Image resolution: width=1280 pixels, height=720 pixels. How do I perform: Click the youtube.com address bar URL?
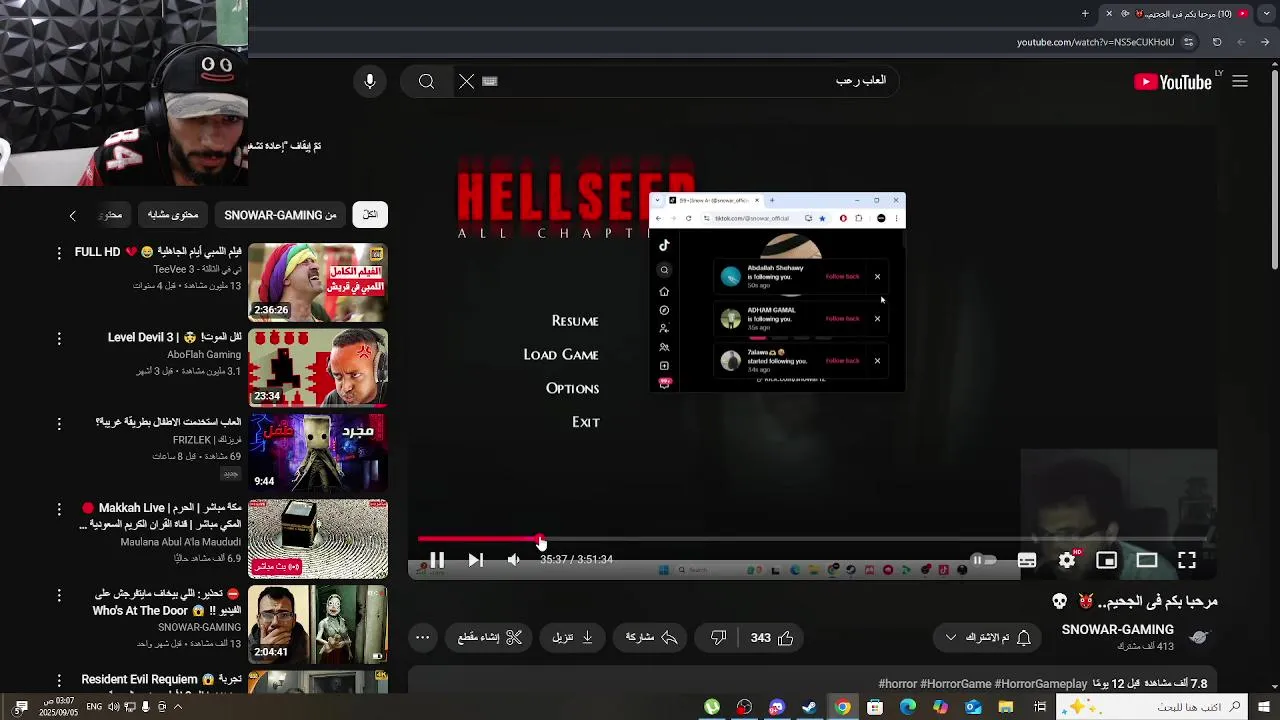coord(1096,42)
